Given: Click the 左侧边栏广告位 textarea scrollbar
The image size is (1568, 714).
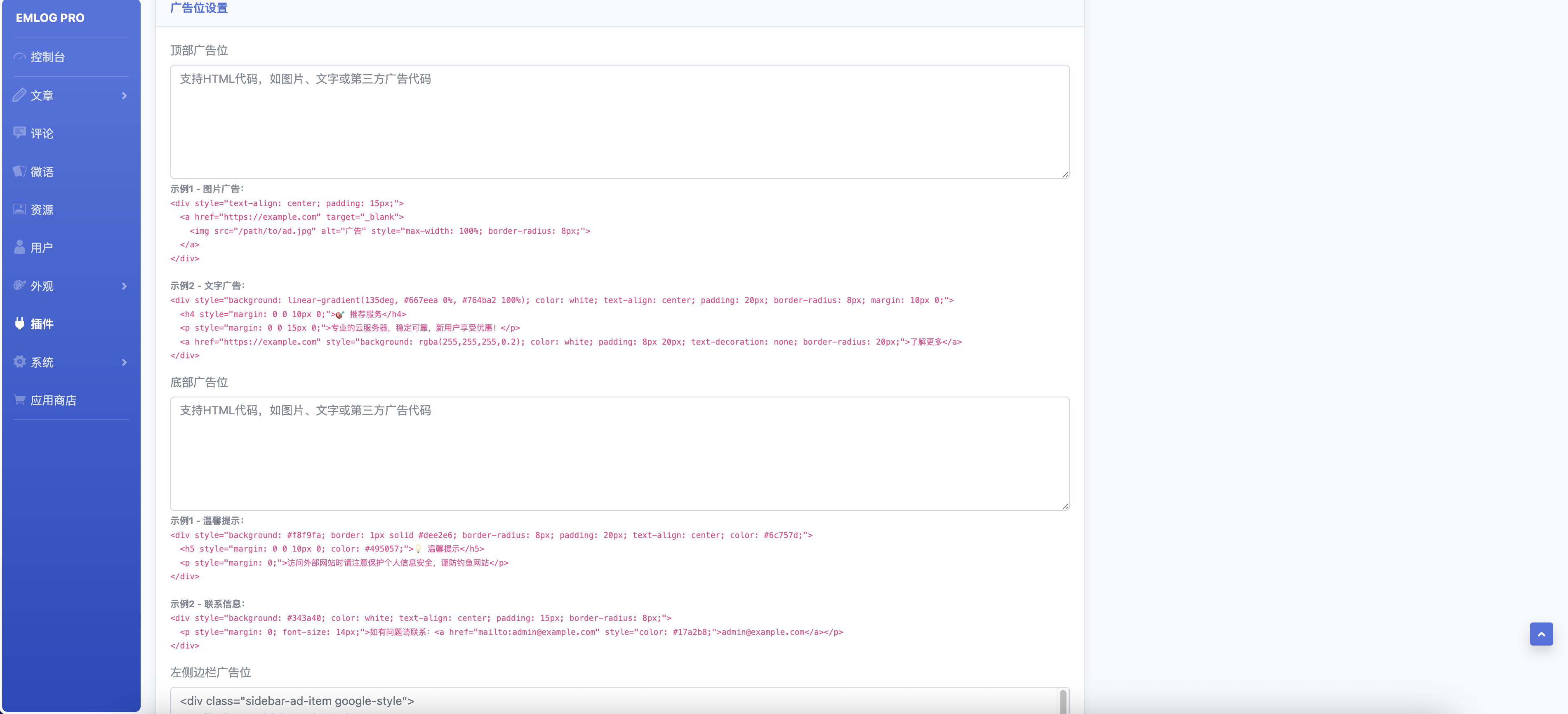Looking at the screenshot, I should coord(1063,701).
